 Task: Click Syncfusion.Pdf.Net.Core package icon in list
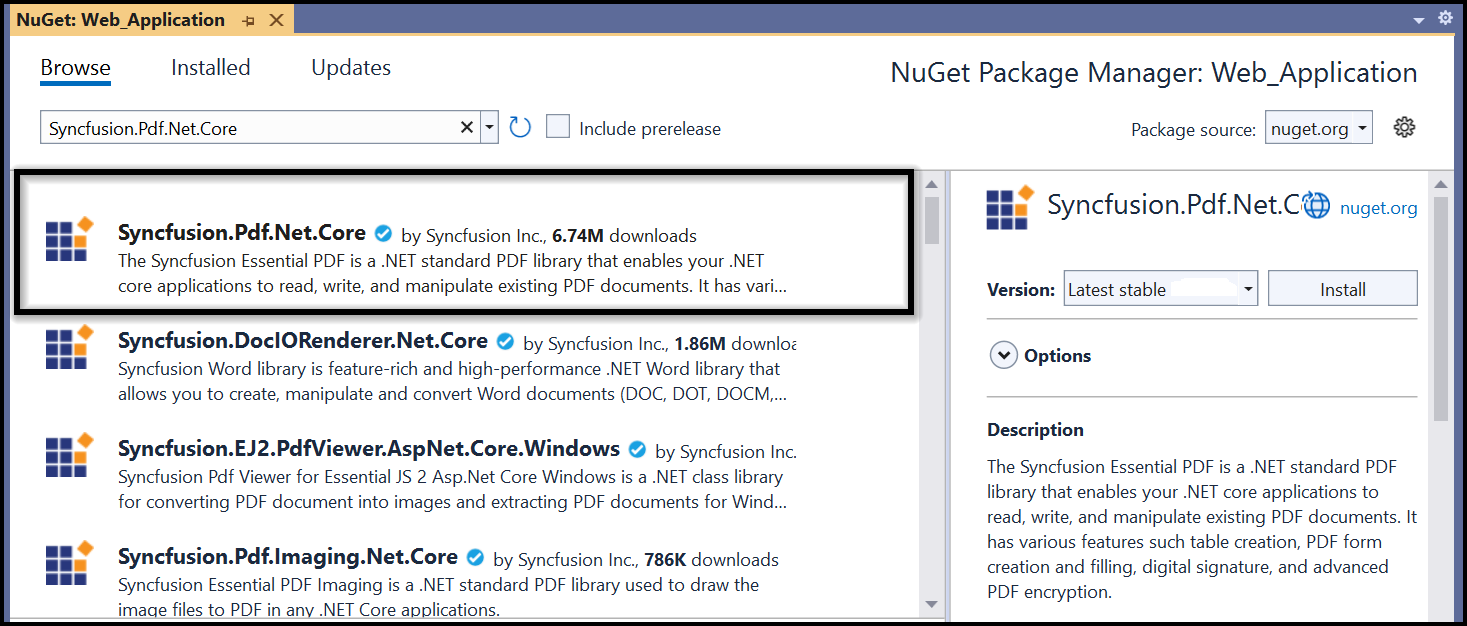tap(69, 239)
